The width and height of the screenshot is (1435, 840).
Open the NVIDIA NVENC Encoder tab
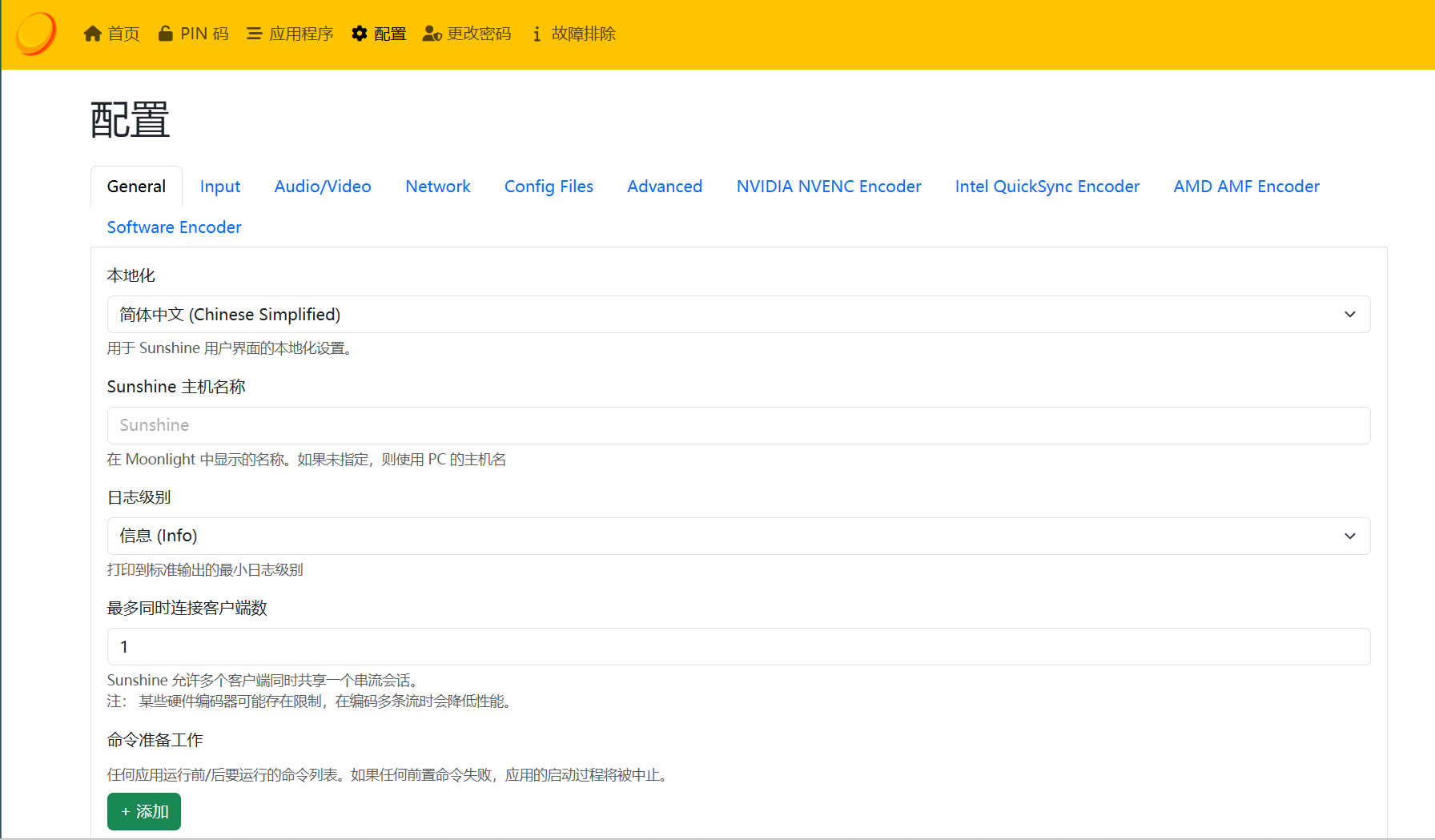[828, 187]
